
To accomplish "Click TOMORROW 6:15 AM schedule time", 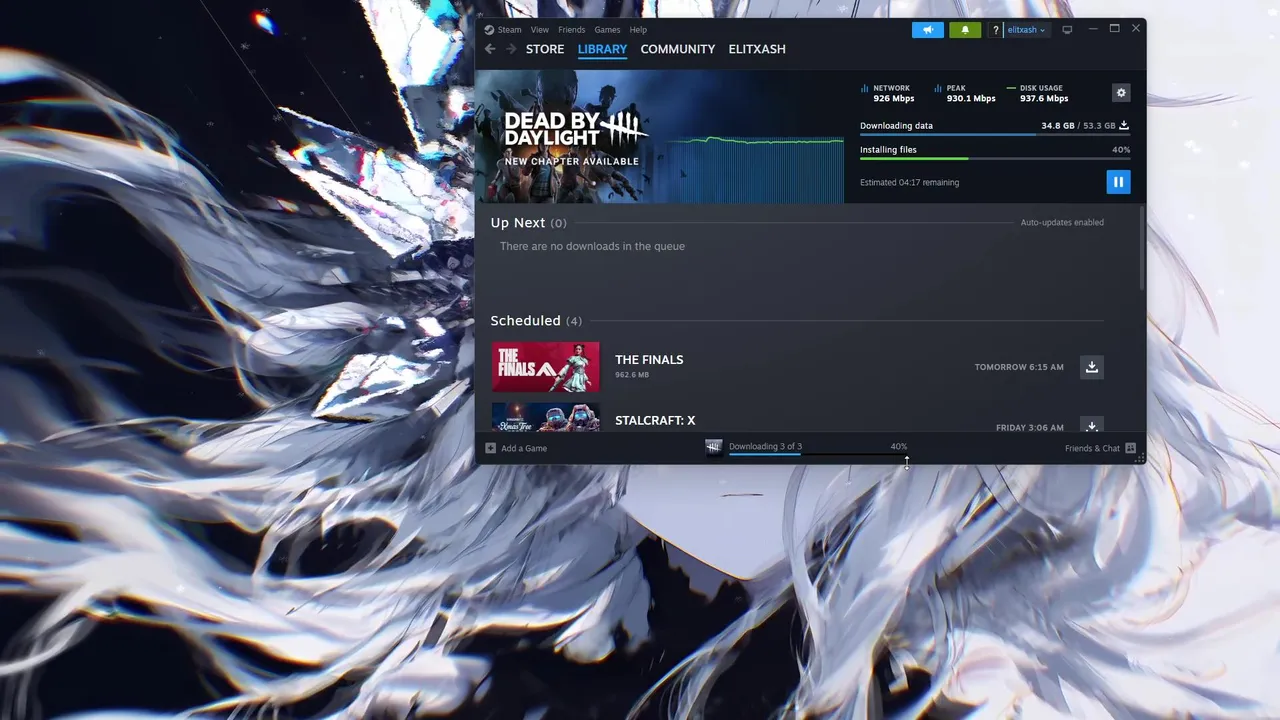I will [x=1019, y=367].
